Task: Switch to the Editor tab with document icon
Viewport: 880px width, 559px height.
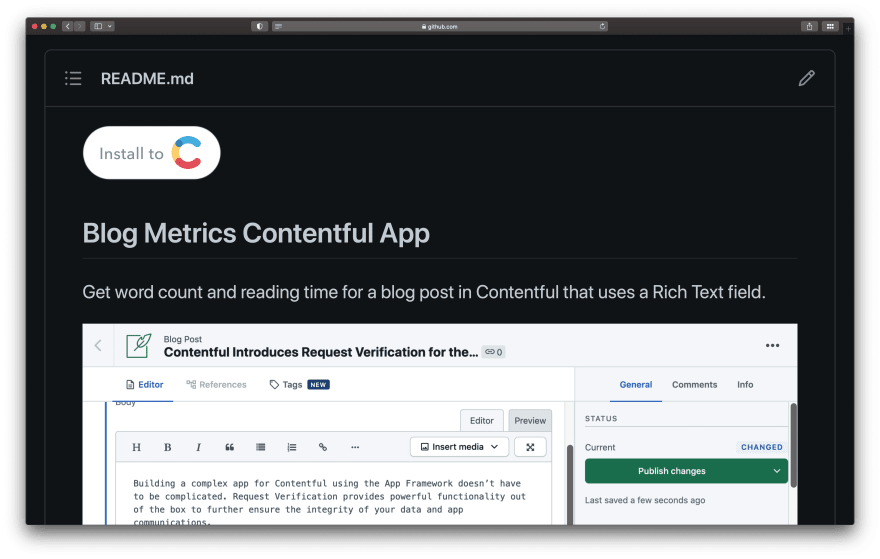Action: click(145, 384)
